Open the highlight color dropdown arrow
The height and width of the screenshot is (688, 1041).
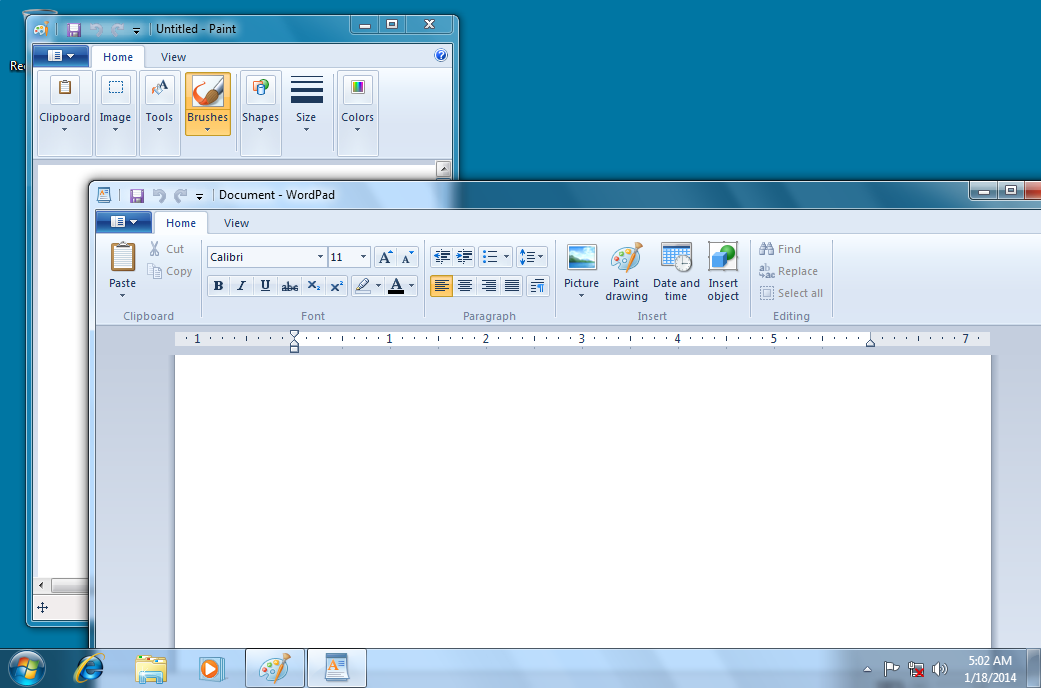pos(378,286)
